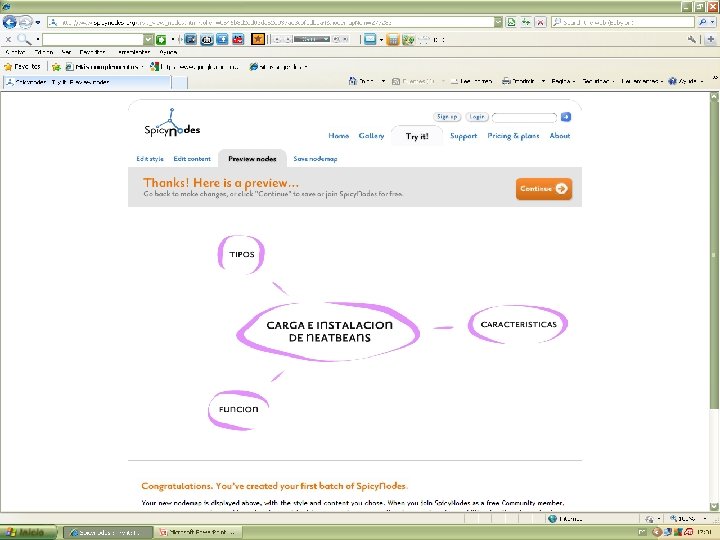Click the FUNCION node

(x=239, y=410)
